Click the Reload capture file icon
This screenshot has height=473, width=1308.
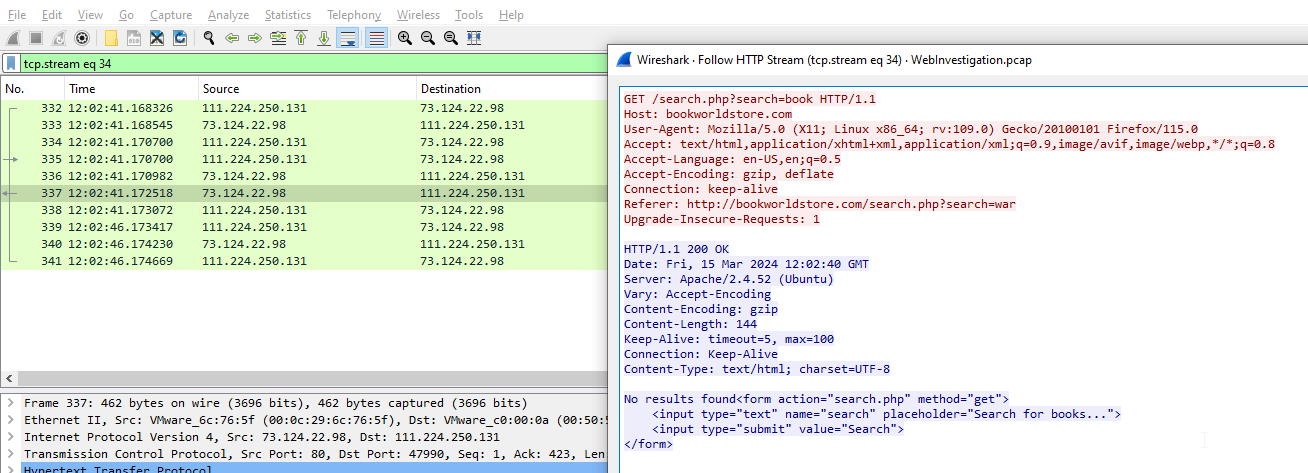pyautogui.click(x=180, y=38)
